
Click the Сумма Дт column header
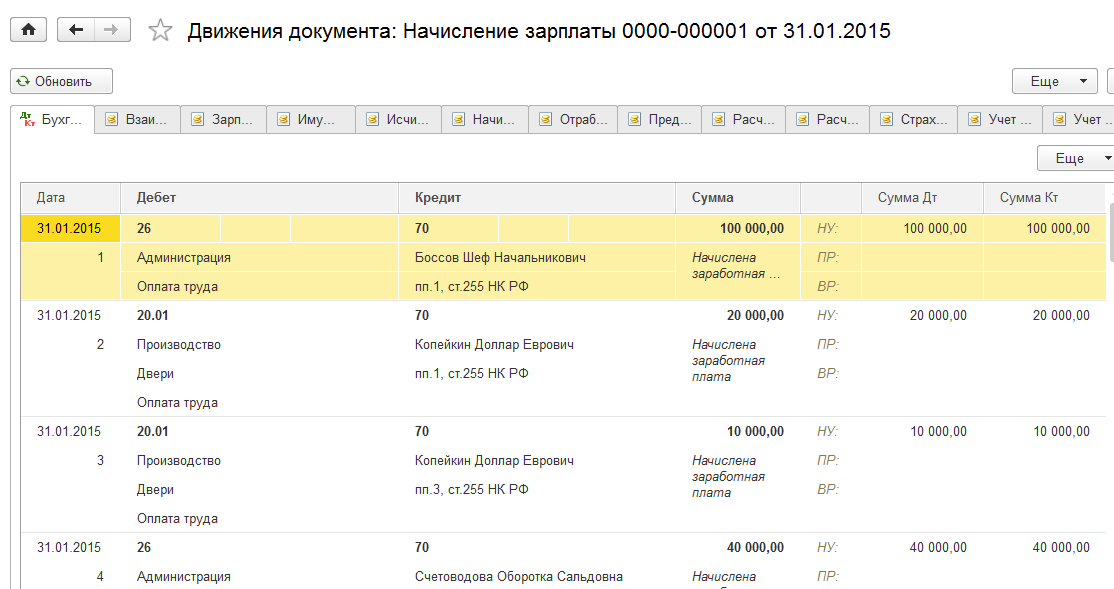point(922,198)
